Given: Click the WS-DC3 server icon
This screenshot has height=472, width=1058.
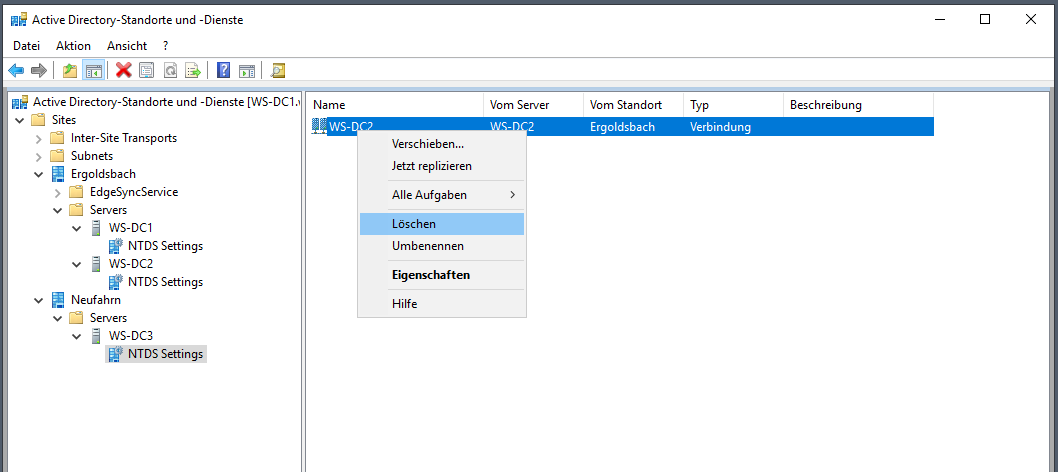Looking at the screenshot, I should [96, 335].
